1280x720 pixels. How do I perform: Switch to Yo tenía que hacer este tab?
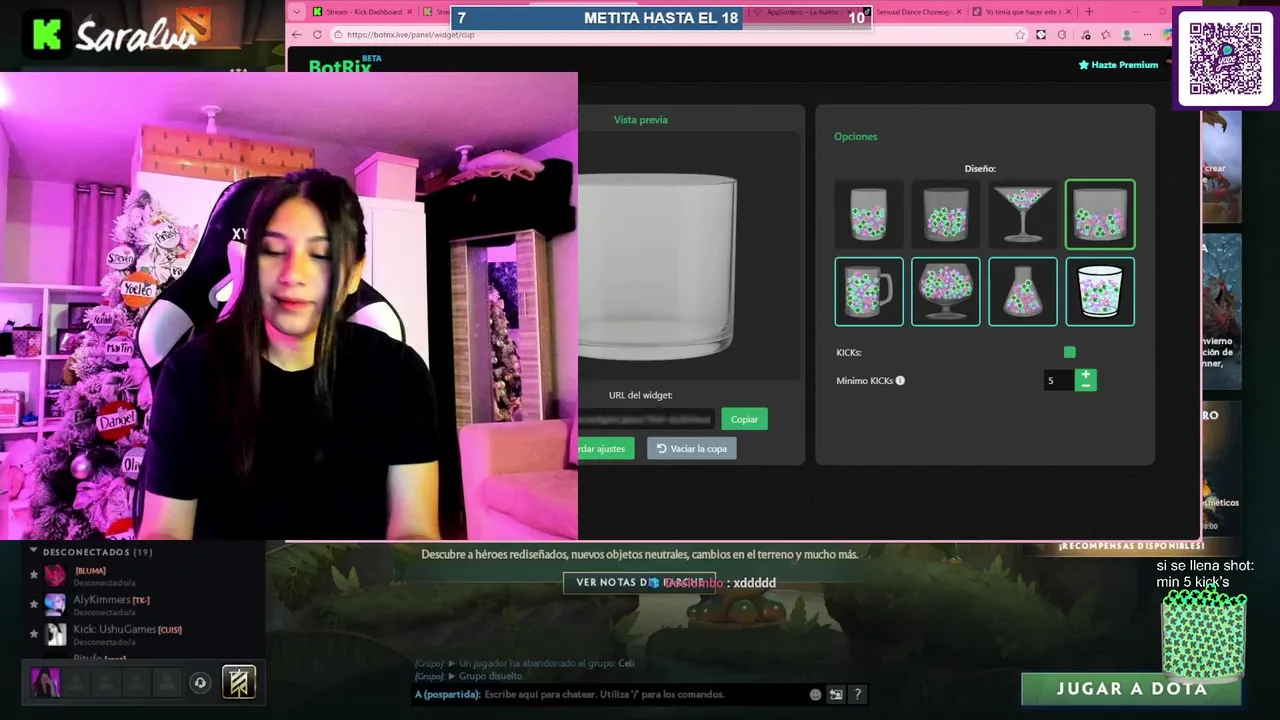(x=1023, y=12)
